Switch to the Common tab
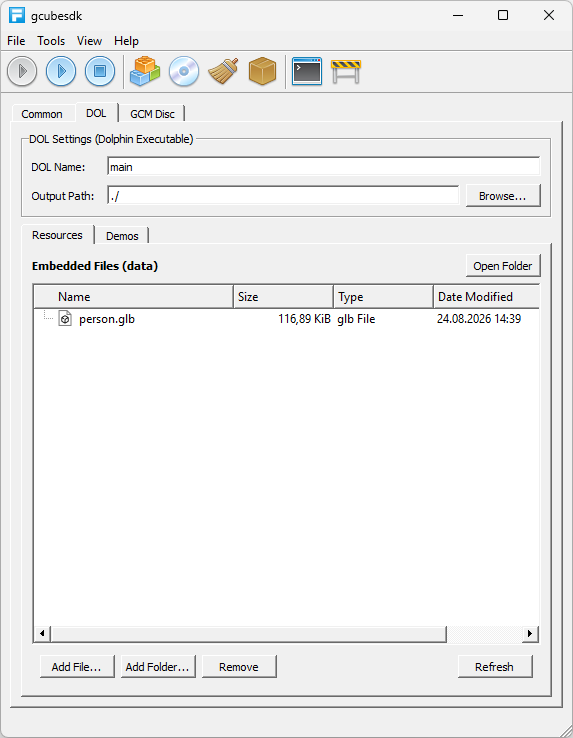 42,114
